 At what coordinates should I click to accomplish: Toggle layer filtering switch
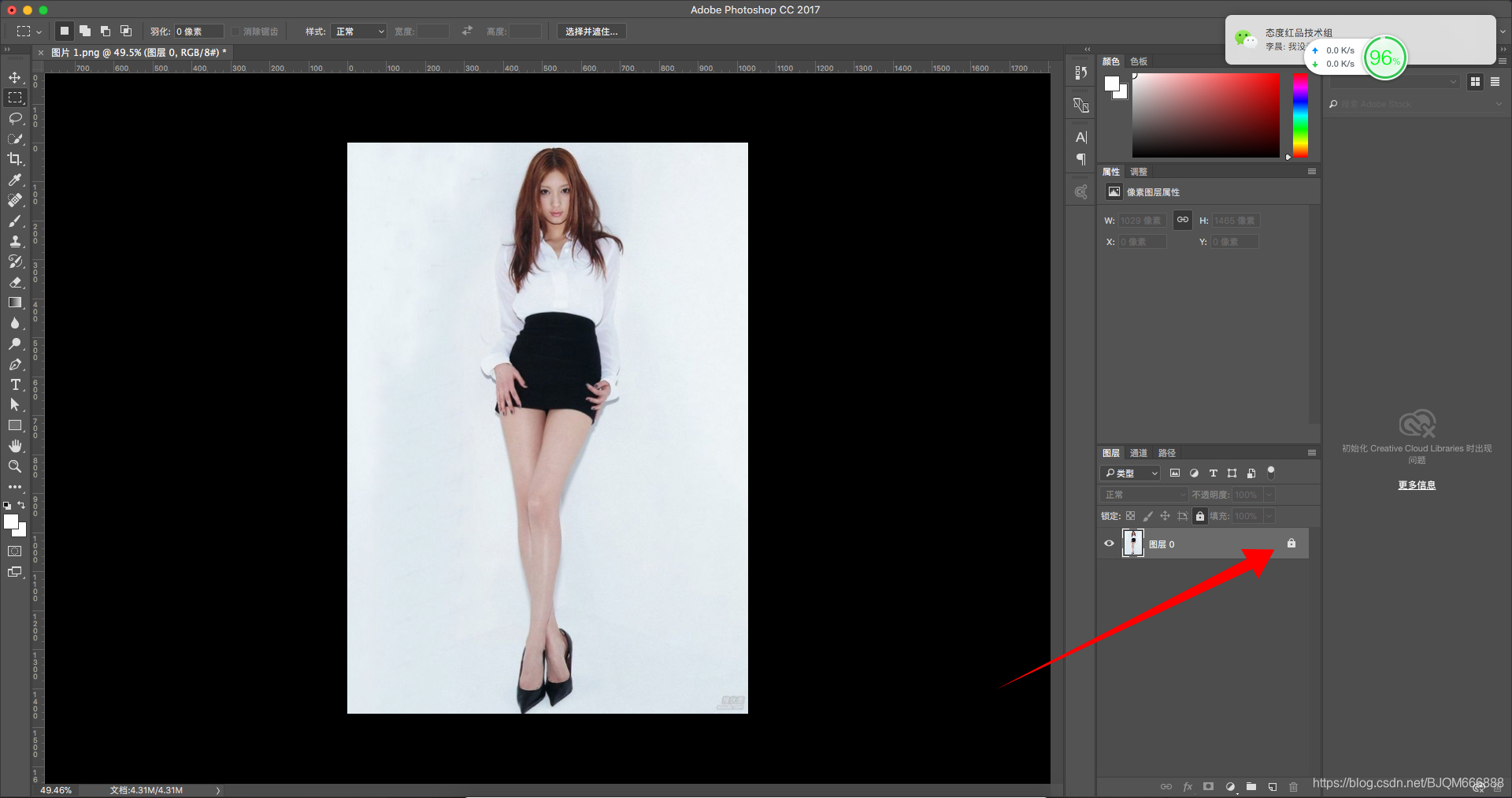[1270, 473]
